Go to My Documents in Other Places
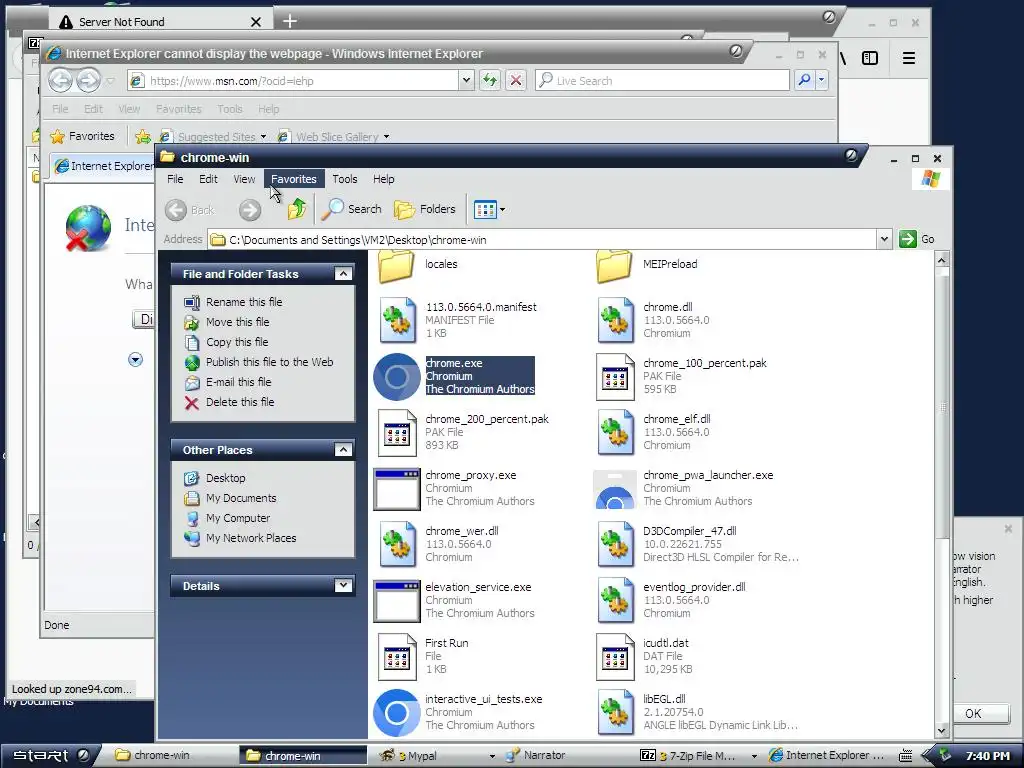This screenshot has width=1024, height=768. click(241, 498)
